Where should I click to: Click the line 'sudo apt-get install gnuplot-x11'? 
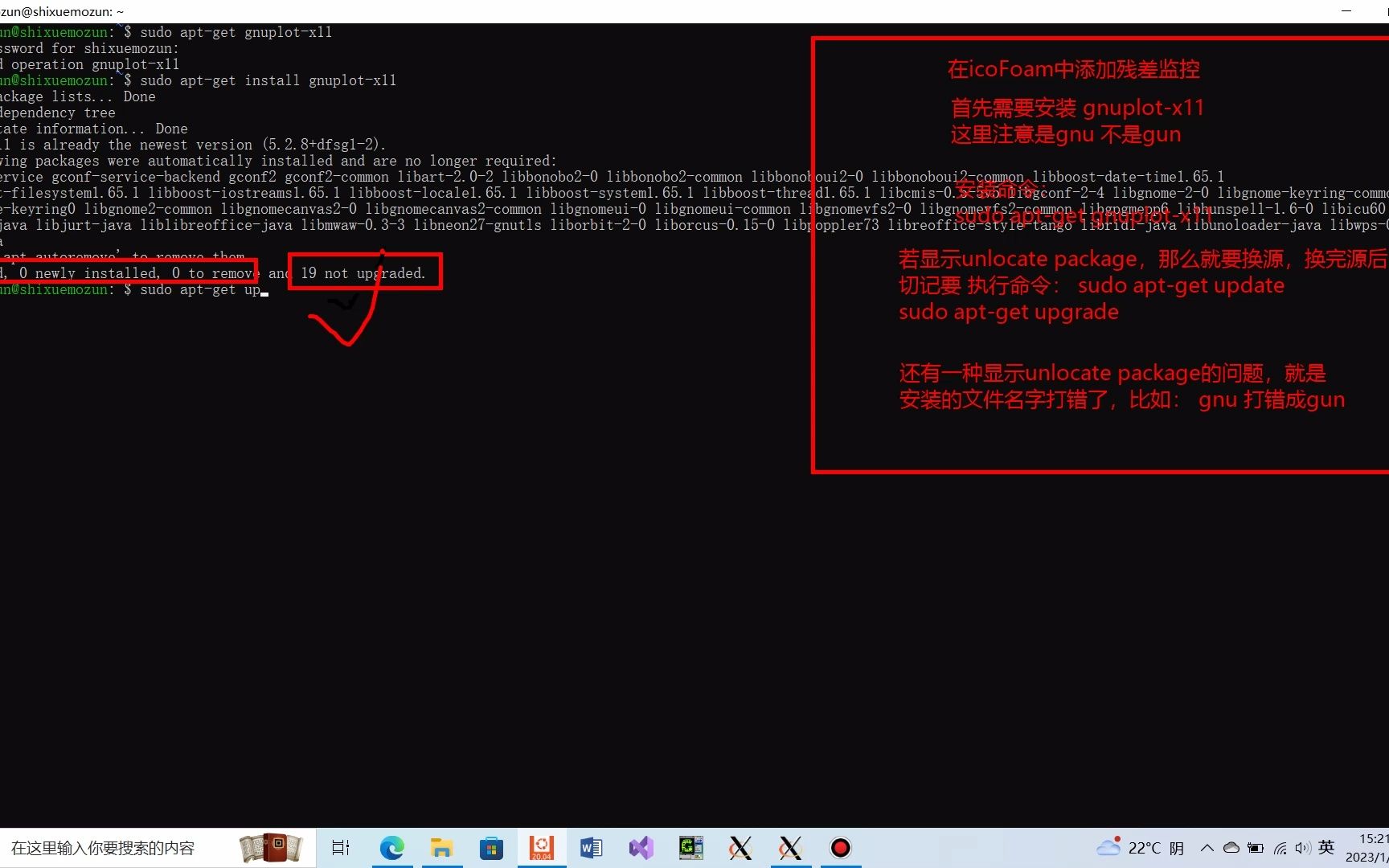point(268,80)
